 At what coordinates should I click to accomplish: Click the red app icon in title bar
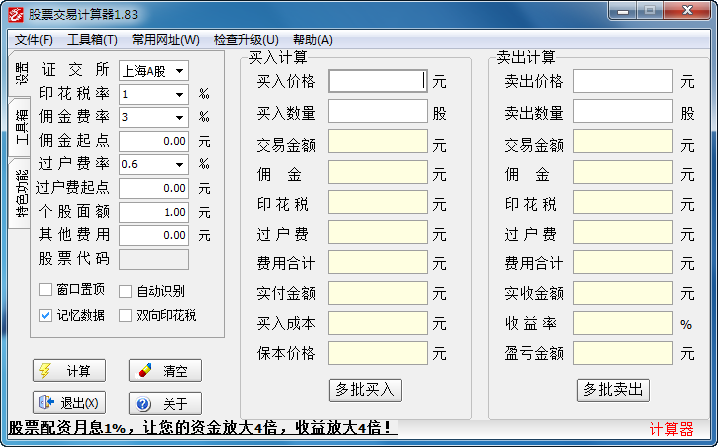pos(16,14)
